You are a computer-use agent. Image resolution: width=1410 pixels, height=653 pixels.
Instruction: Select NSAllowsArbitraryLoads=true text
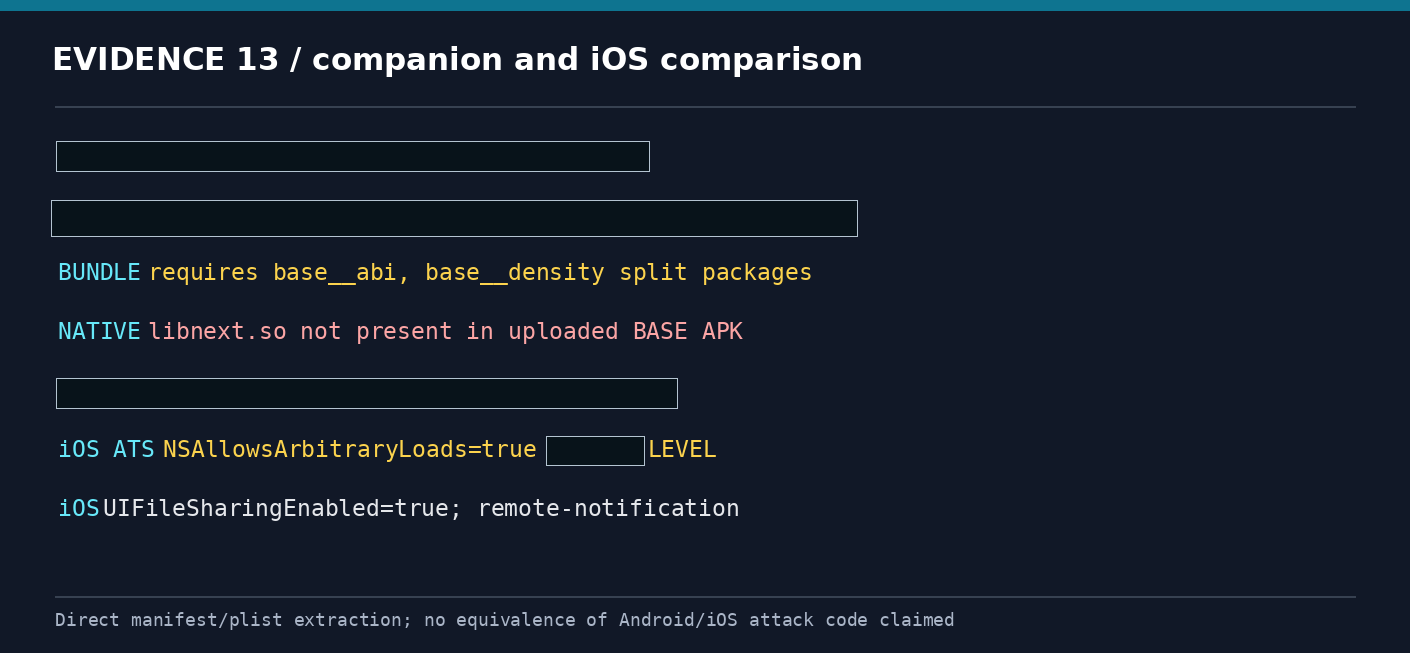[349, 450]
